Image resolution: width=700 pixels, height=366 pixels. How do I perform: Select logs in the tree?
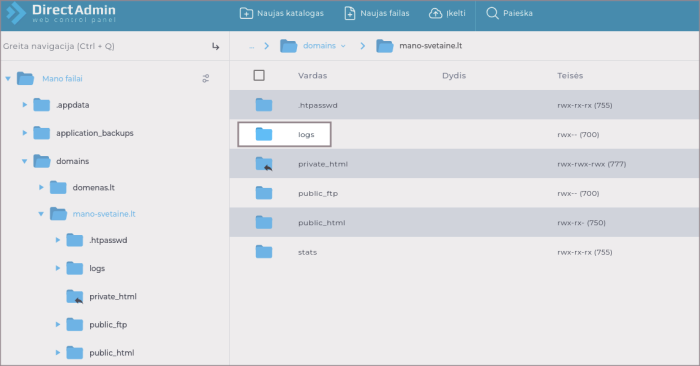pyautogui.click(x=97, y=268)
